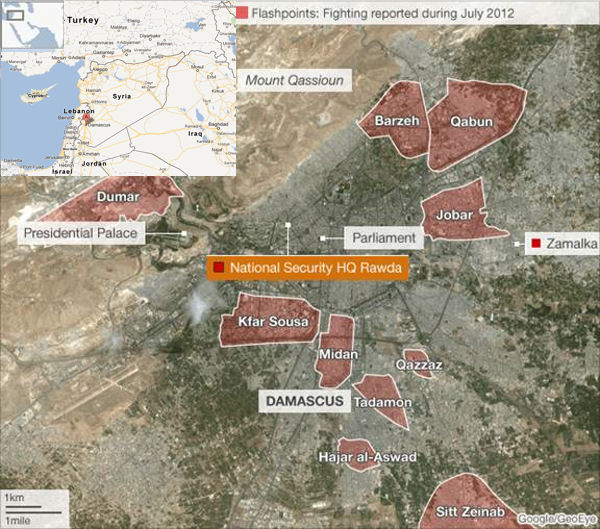Select the Midan district region
Image resolution: width=600 pixels, height=529 pixels.
335,352
